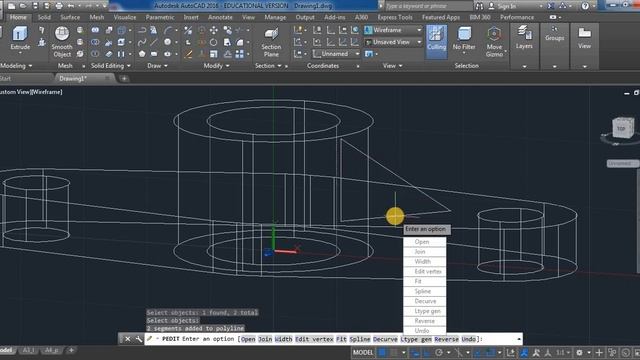Add a new drawing tab with plus
This screenshot has height=360, width=640.
click(124, 78)
